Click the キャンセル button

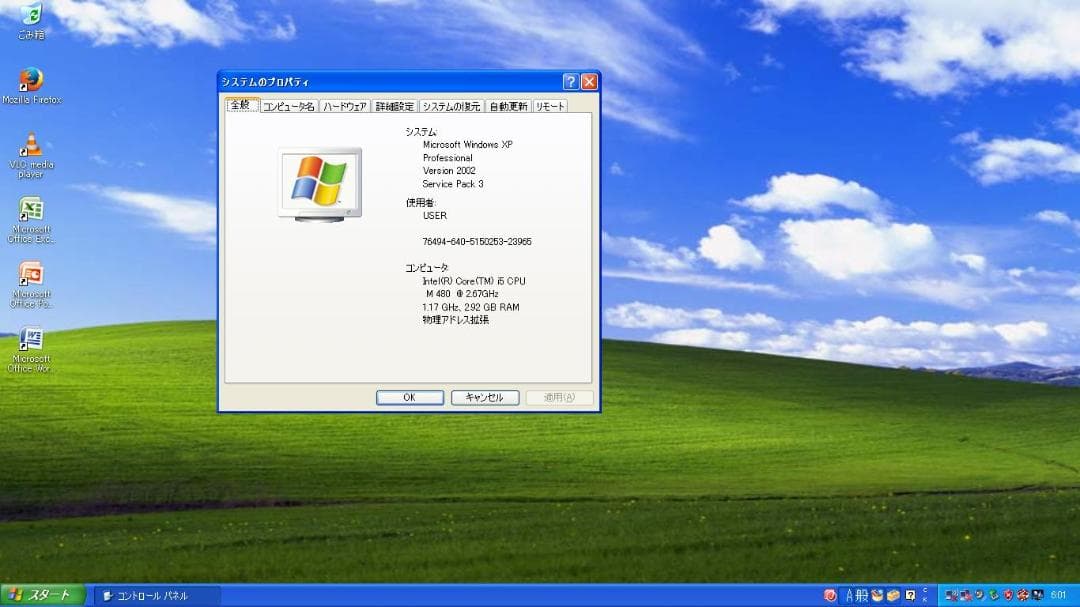coord(484,397)
